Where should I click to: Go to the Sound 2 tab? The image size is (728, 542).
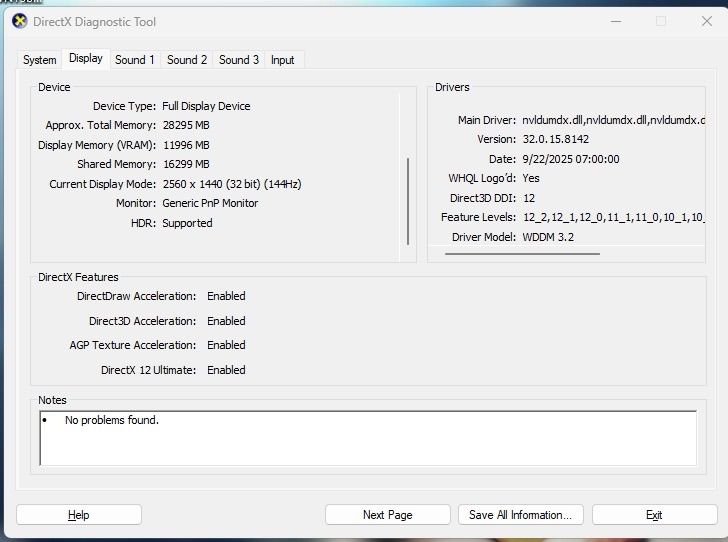187,60
